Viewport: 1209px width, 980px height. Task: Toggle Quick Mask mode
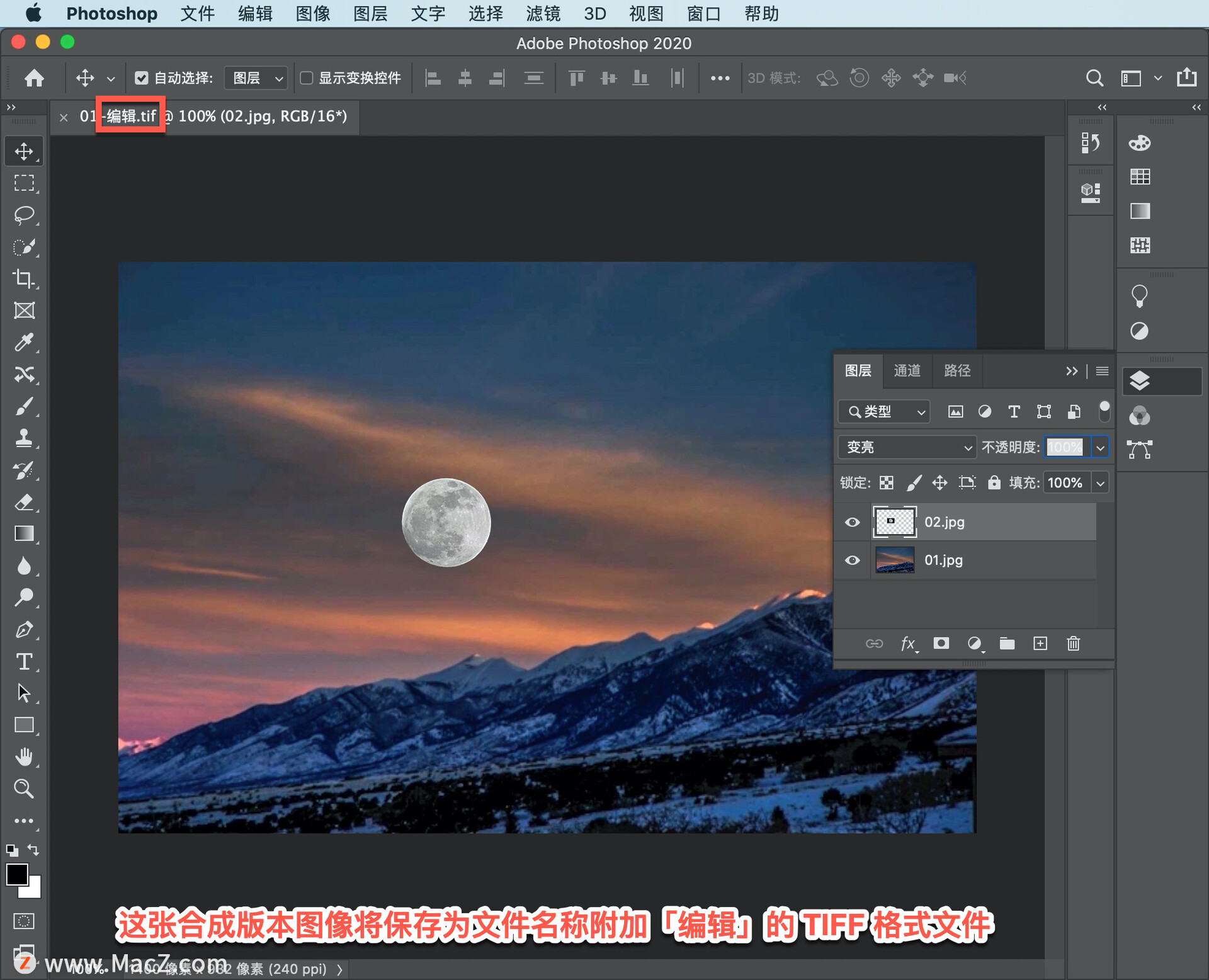pos(24,921)
